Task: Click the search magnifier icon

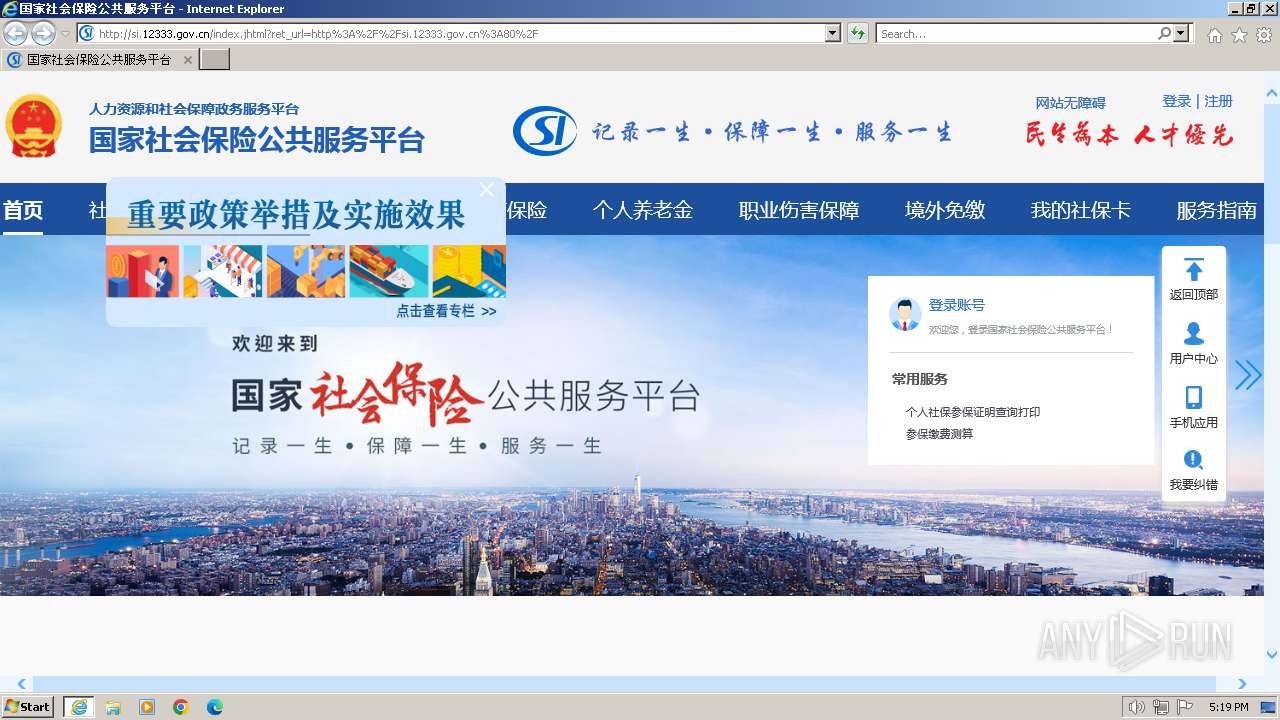Action: click(1164, 33)
